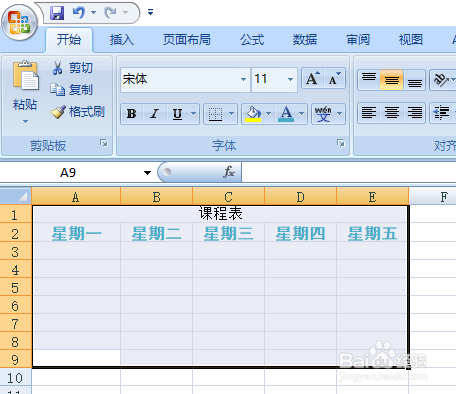Screen dimensions: 456x394
Task: Undo the last action
Action: [x=79, y=13]
